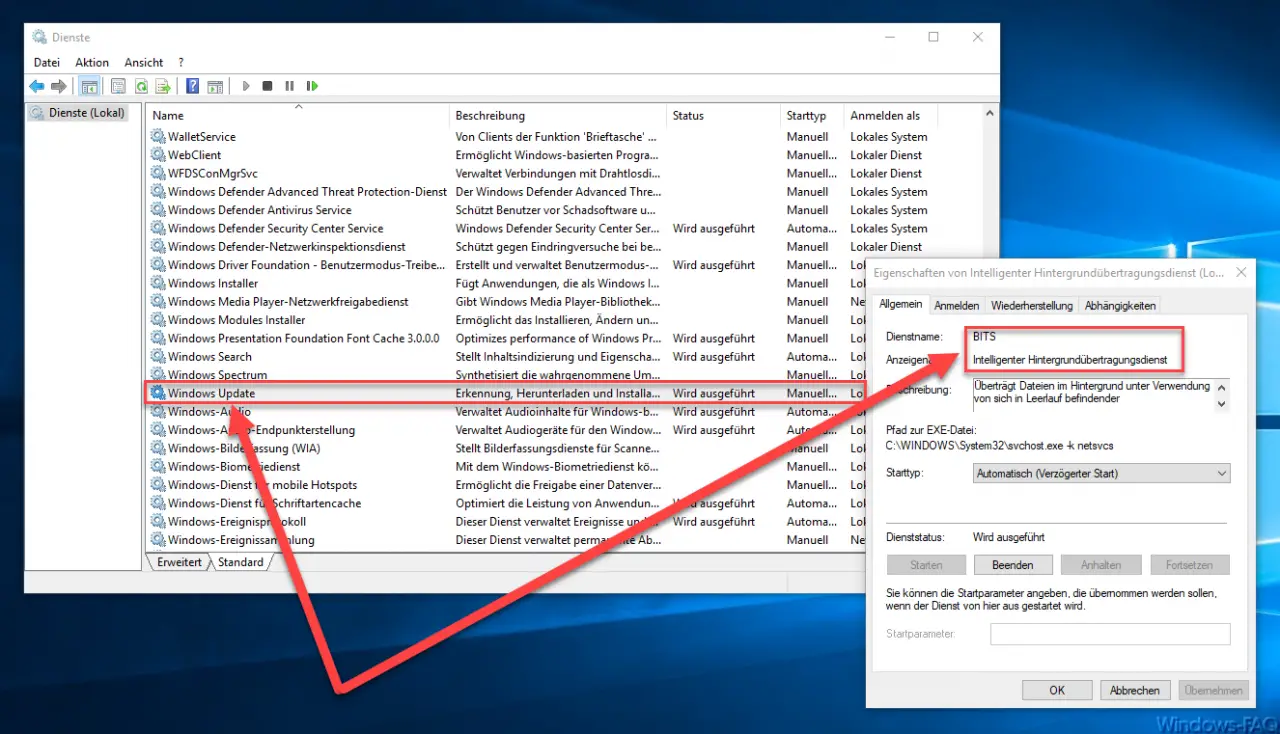Select the Windows Defender Security Center Service row
1280x734 pixels.
click(566, 228)
